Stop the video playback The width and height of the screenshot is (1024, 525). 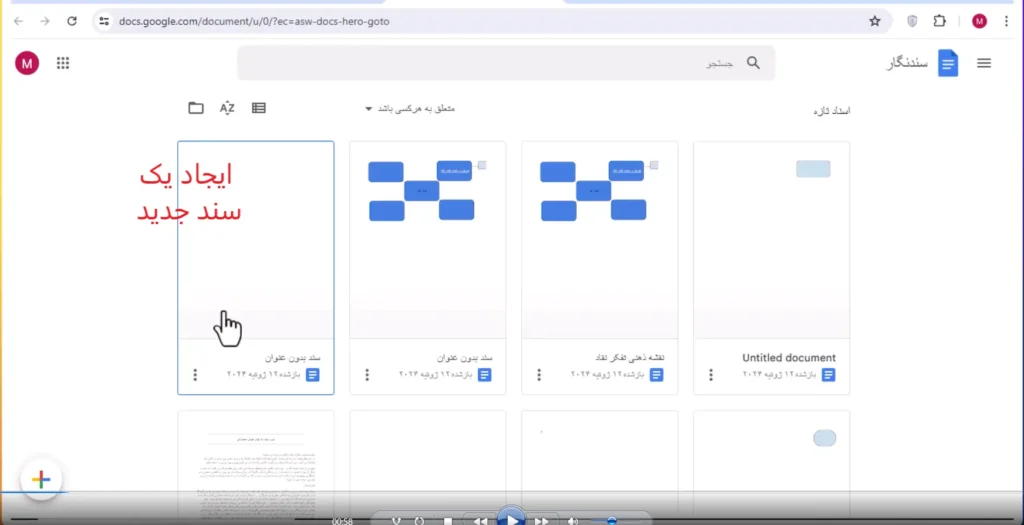tap(448, 521)
